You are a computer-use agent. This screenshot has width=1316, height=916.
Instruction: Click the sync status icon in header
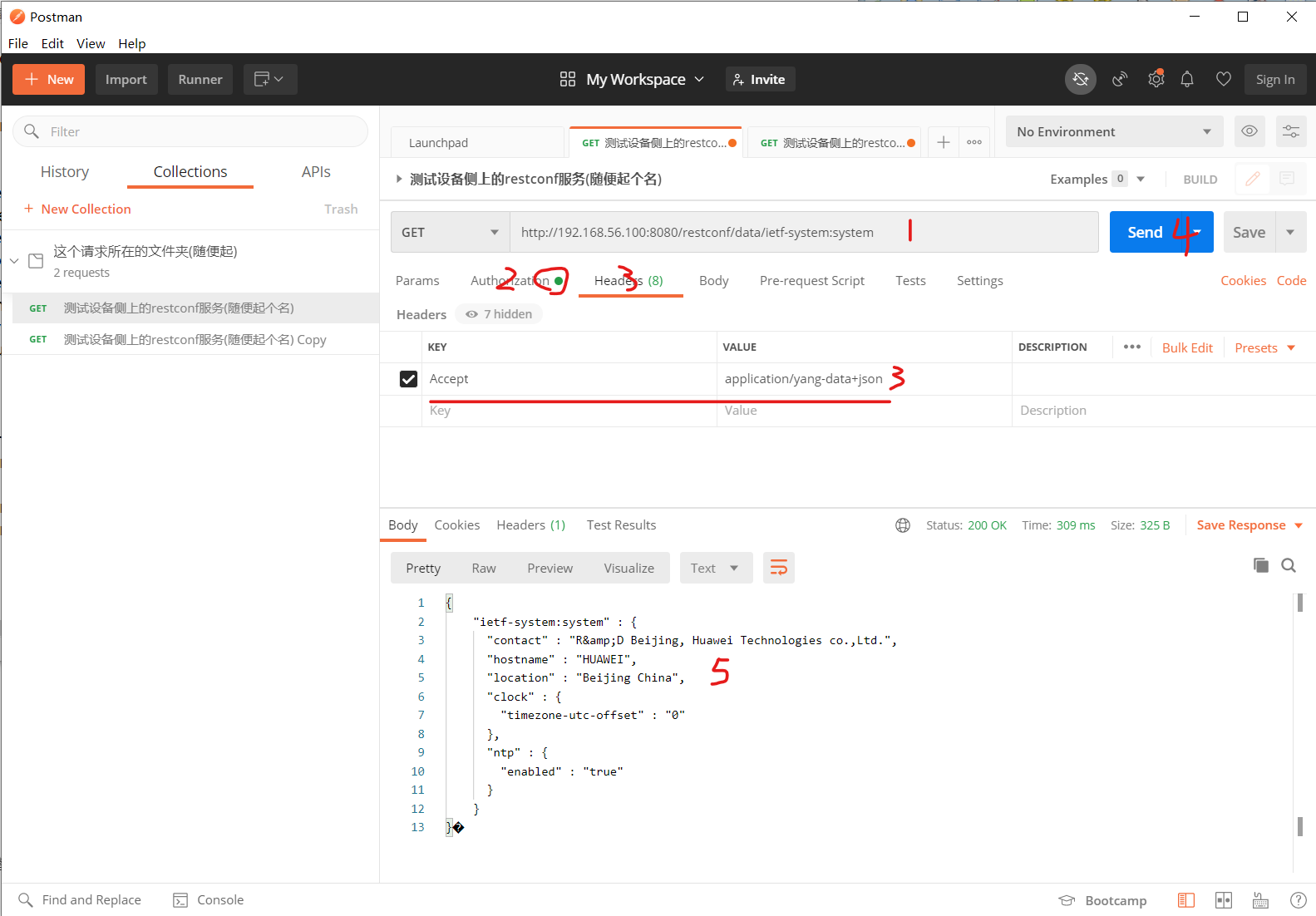(x=1080, y=80)
